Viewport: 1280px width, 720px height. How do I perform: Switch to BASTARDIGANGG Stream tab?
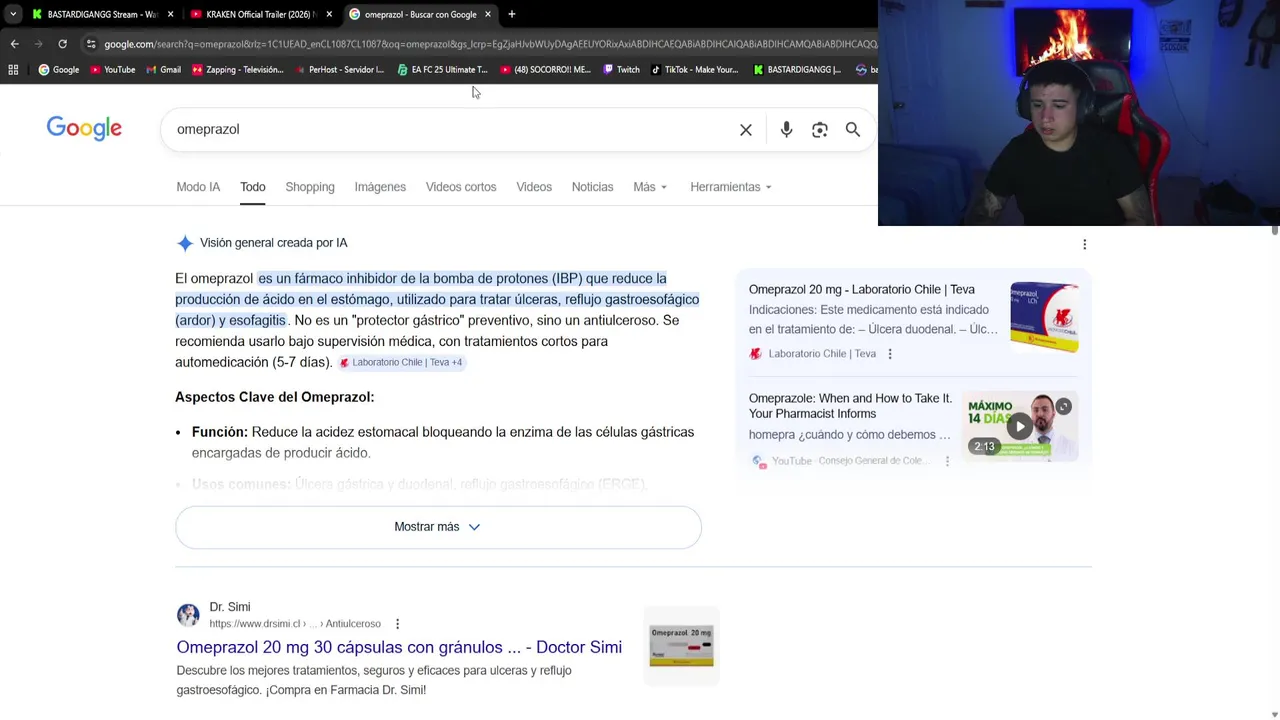101,14
